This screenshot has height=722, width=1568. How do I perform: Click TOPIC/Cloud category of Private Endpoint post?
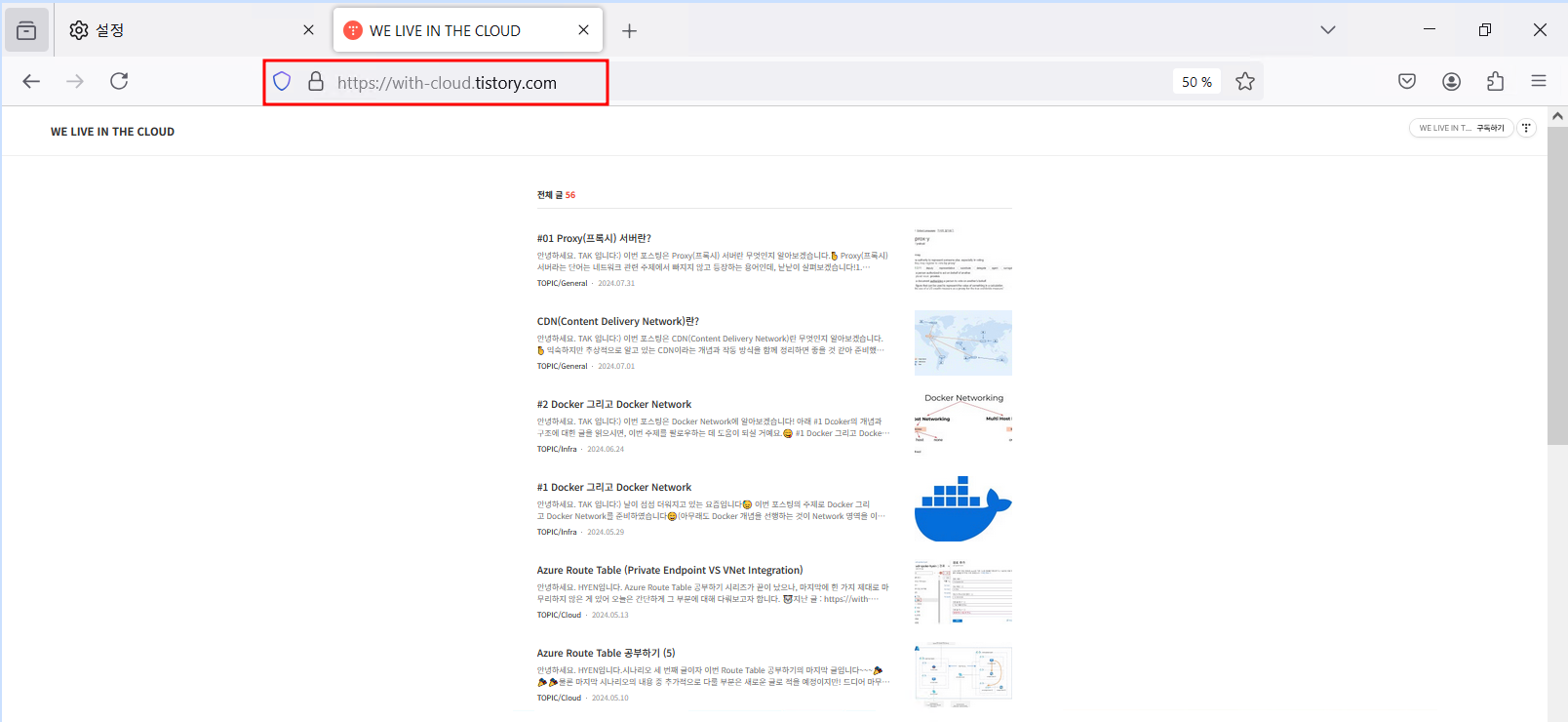tap(559, 615)
